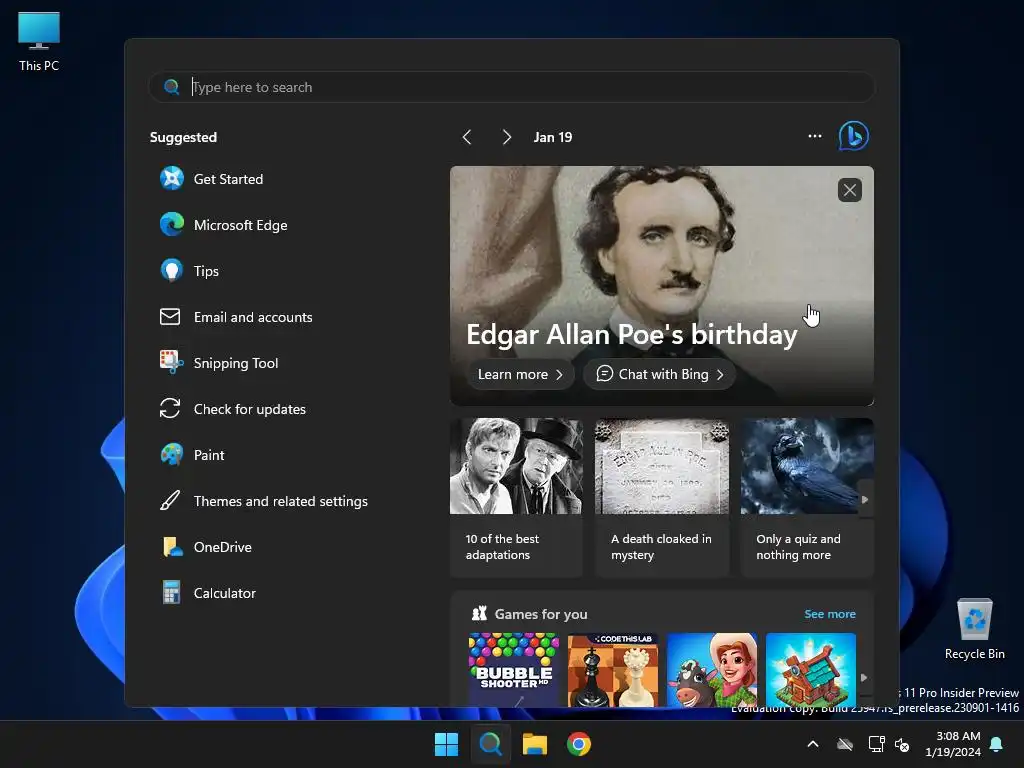
Task: Click the search box magnifier icon
Action: click(172, 87)
